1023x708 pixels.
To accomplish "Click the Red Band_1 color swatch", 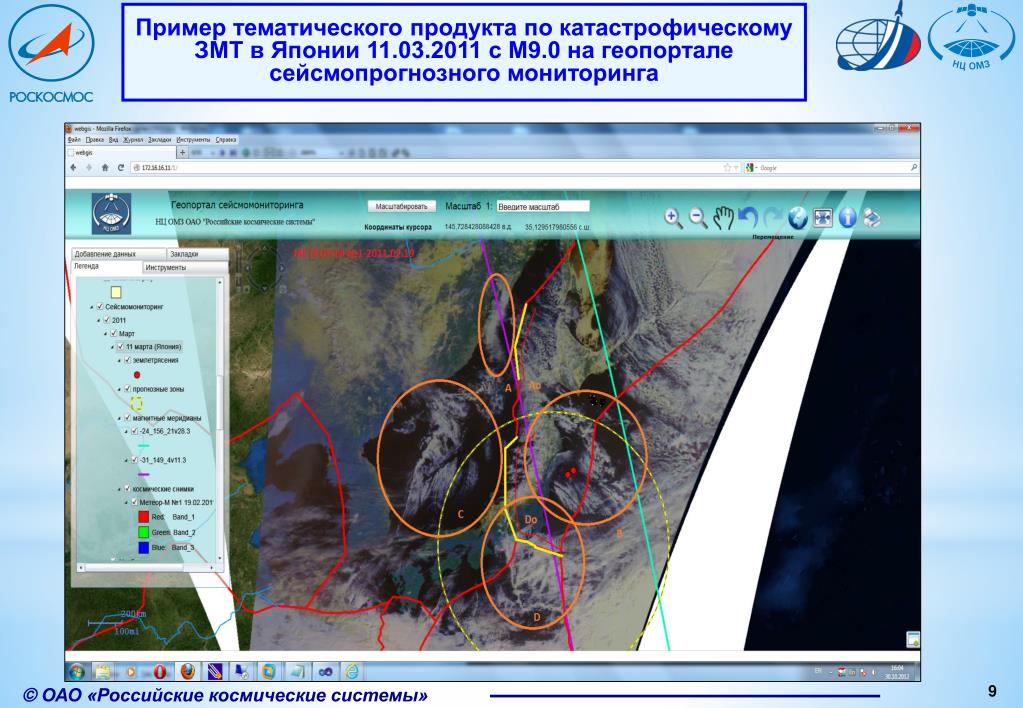I will (x=144, y=517).
